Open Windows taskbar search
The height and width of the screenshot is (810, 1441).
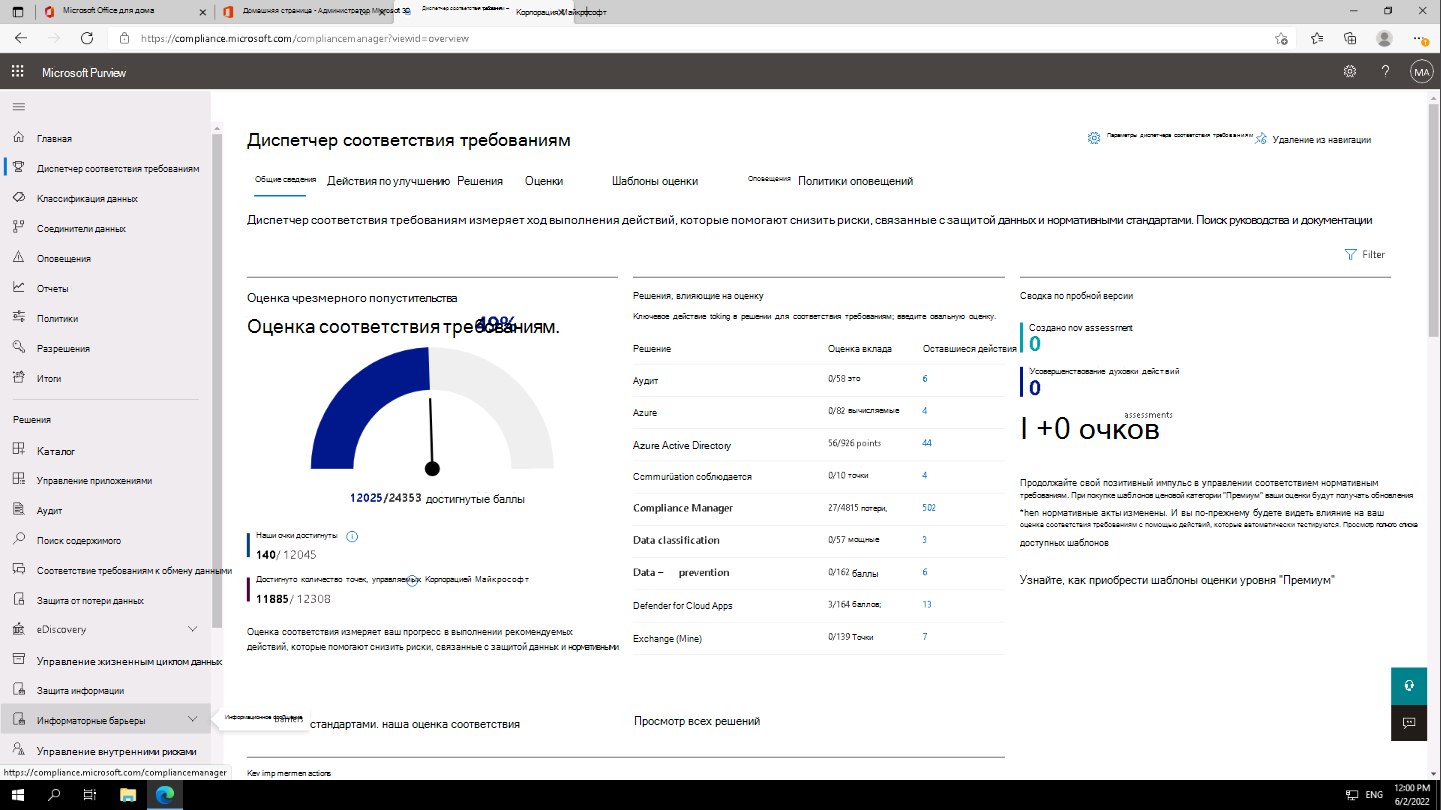coord(54,795)
